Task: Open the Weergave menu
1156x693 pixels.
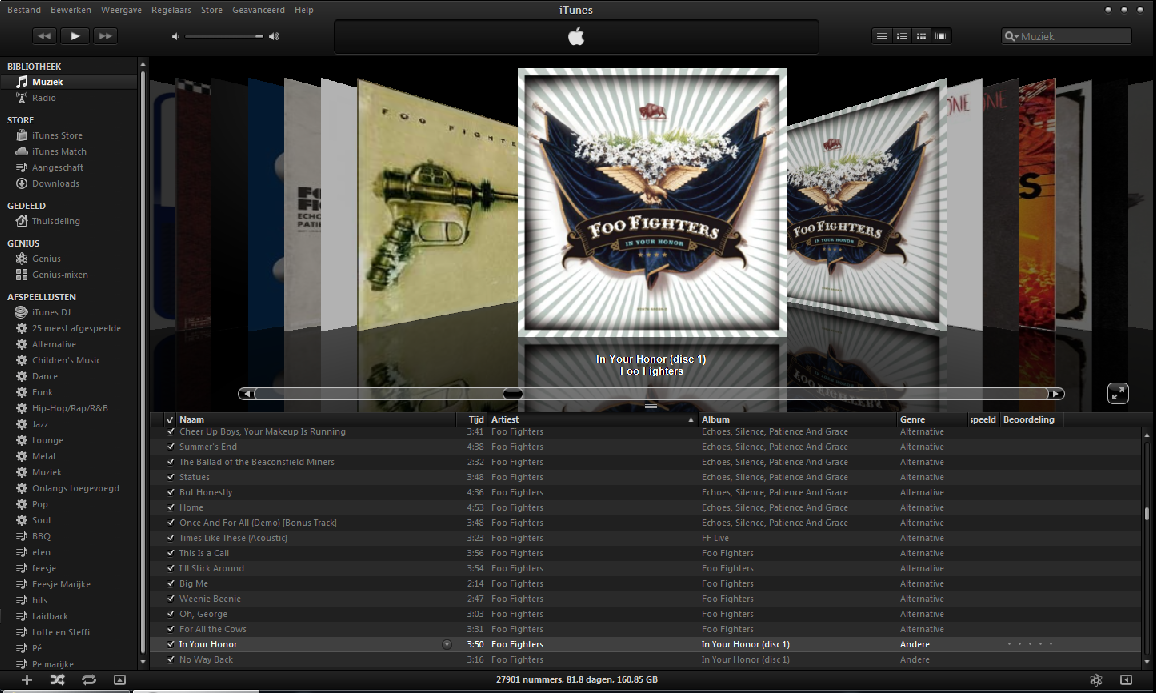Action: click(x=121, y=10)
